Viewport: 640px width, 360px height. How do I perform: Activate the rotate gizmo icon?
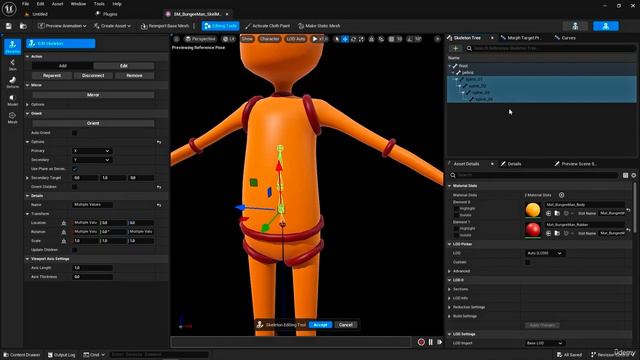tap(353, 39)
